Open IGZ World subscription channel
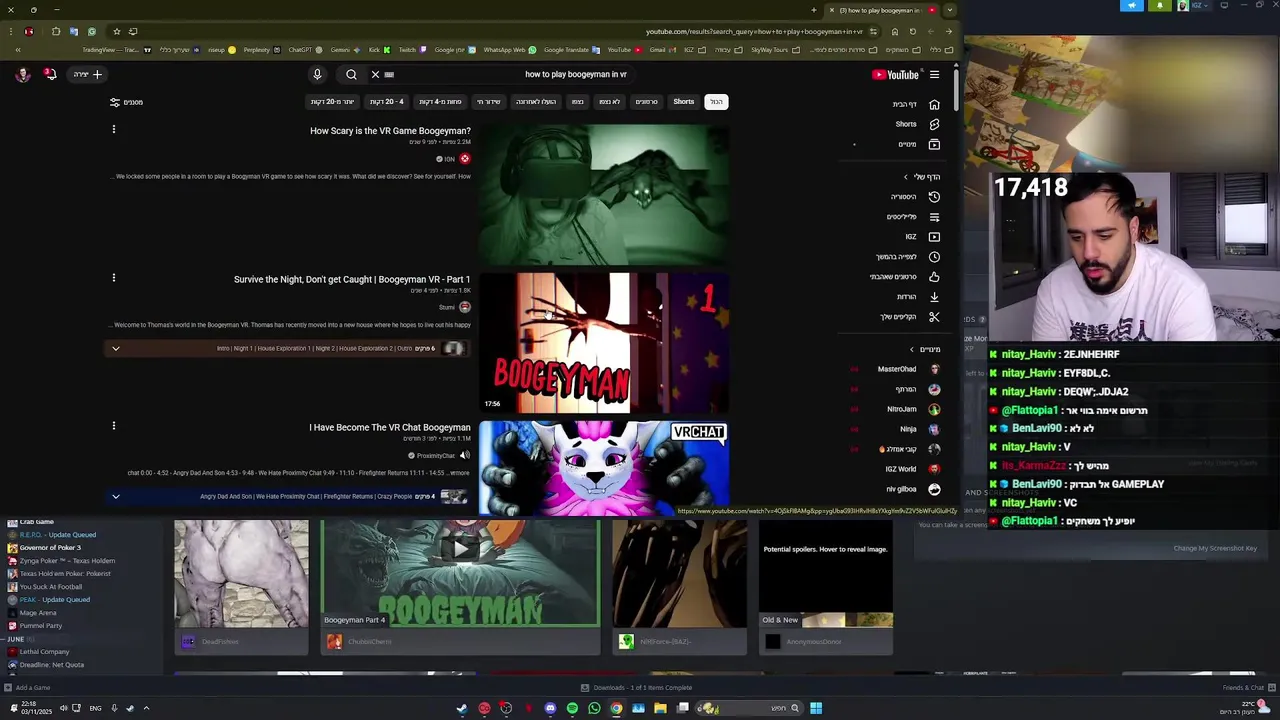1280x720 pixels. [912, 469]
